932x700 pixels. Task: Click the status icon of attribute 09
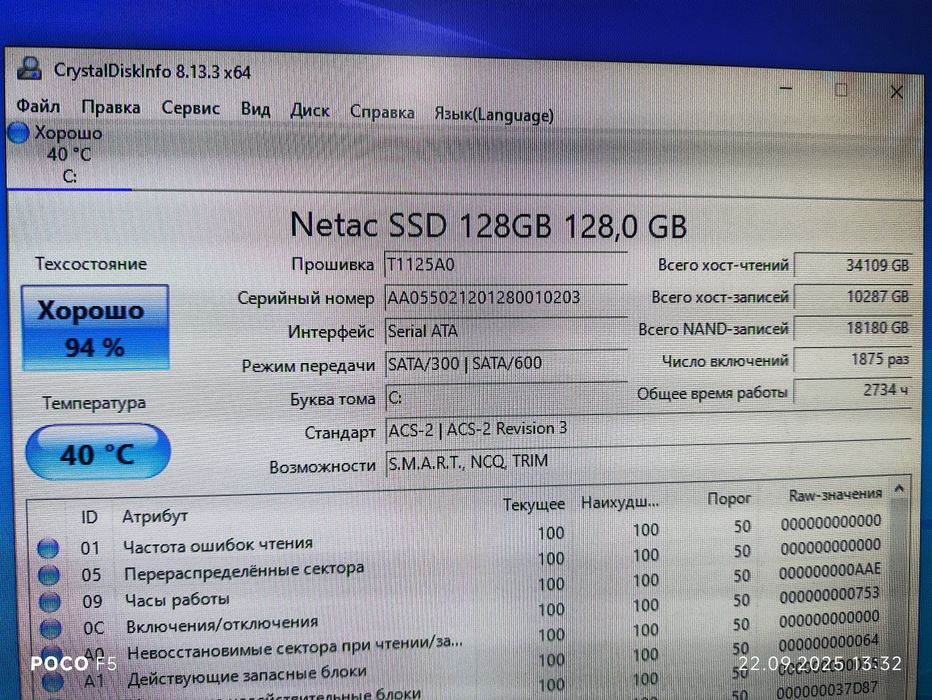coord(50,601)
